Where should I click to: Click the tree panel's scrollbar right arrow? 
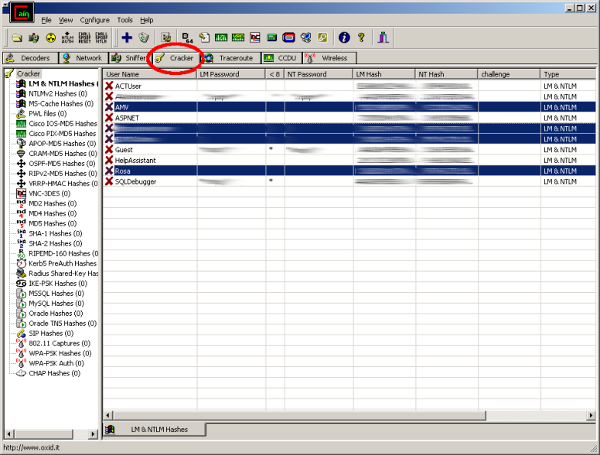(93, 434)
